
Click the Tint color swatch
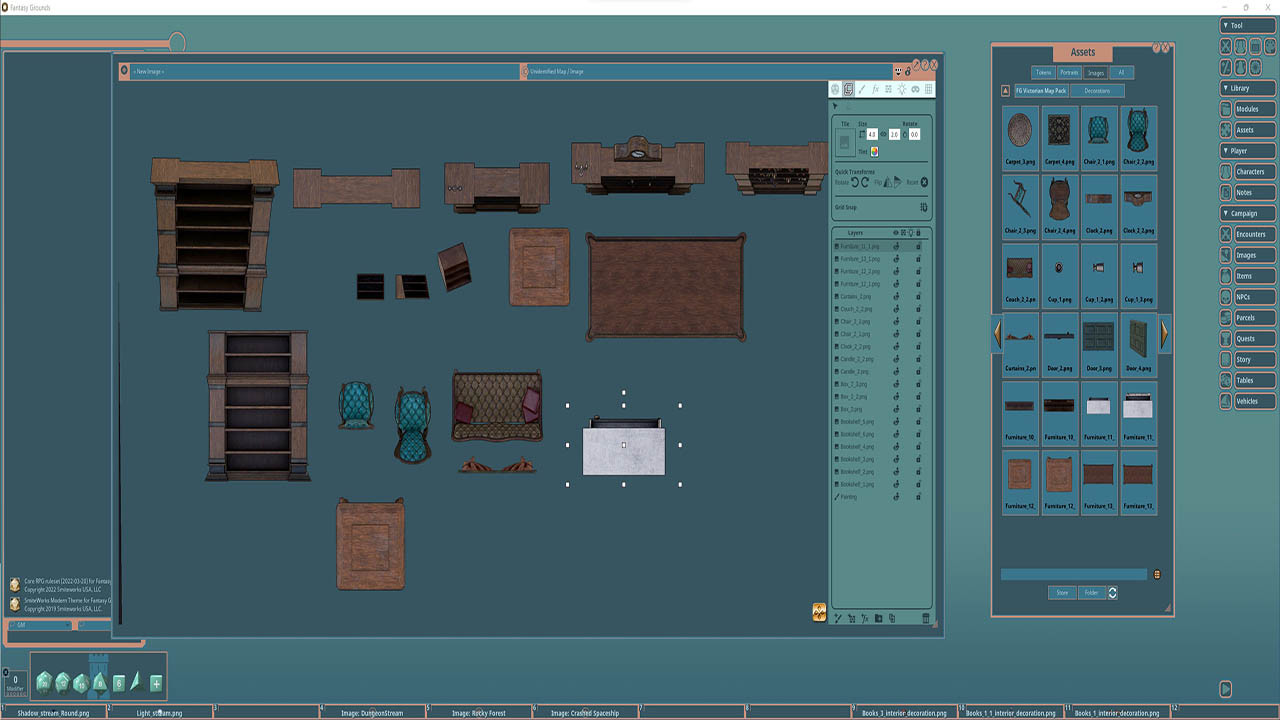874,152
